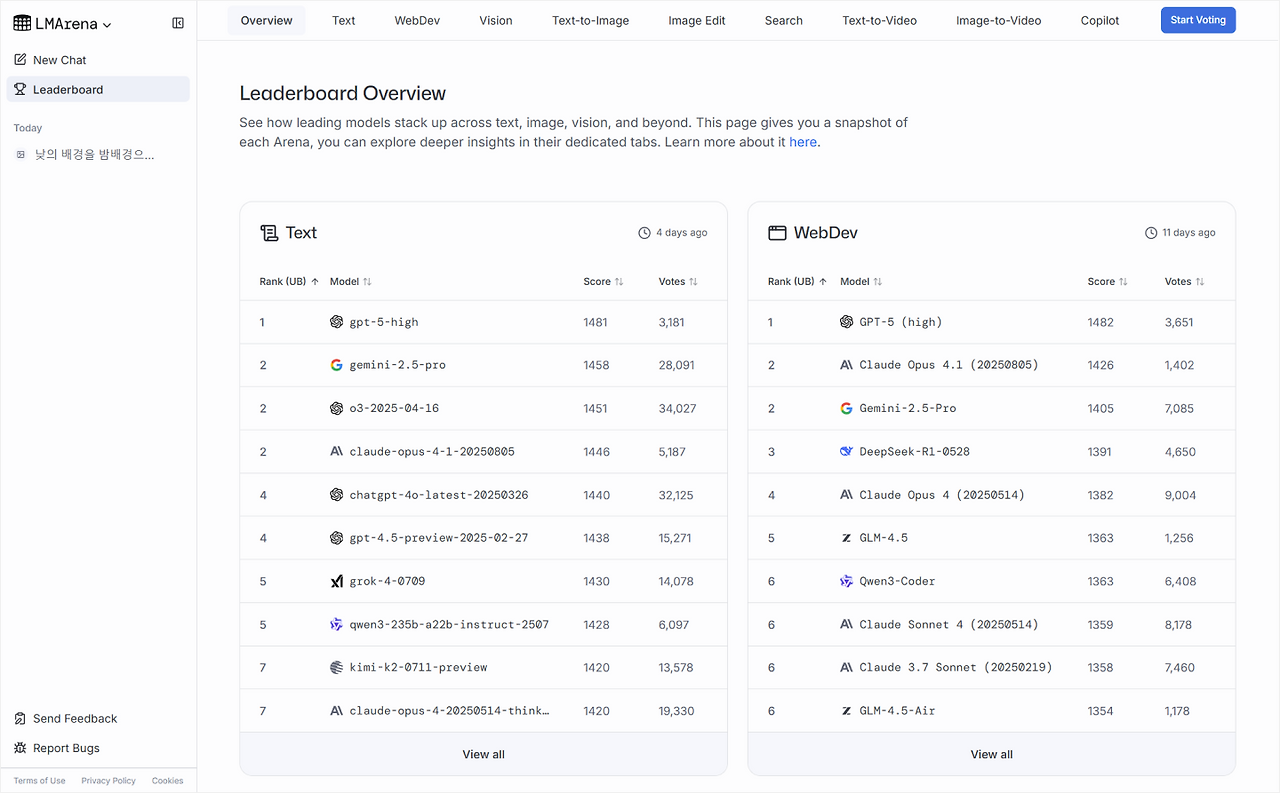
Task: Click the LMArena grid logo icon
Action: [x=22, y=24]
